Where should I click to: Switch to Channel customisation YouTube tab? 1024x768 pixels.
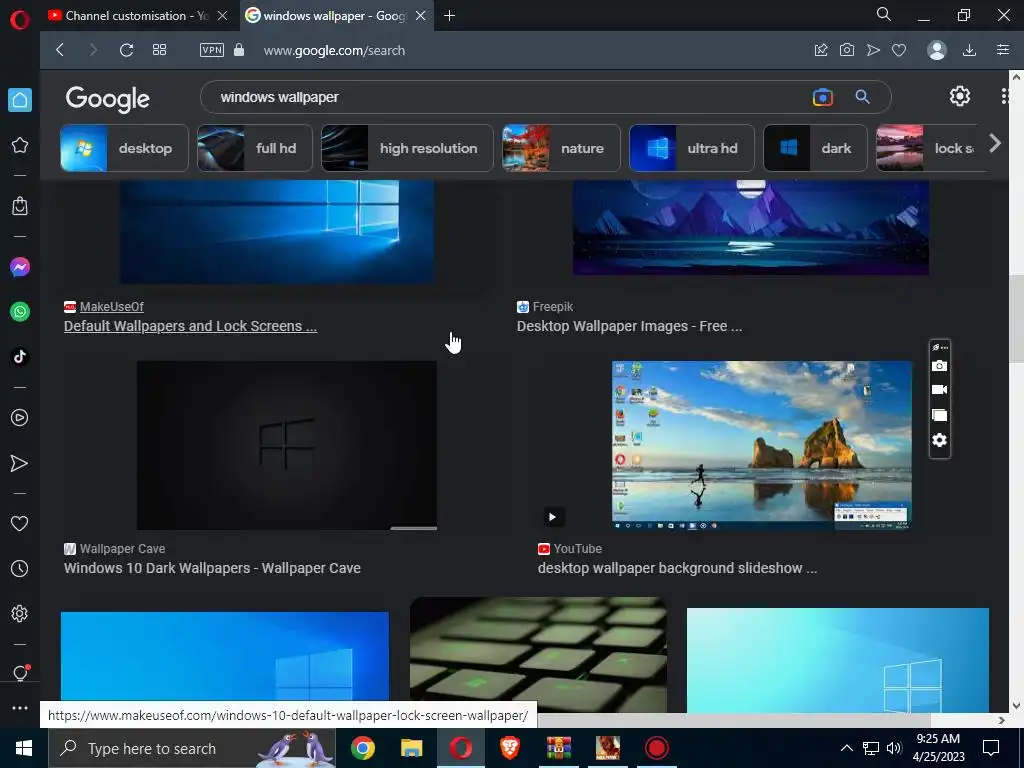(x=137, y=16)
